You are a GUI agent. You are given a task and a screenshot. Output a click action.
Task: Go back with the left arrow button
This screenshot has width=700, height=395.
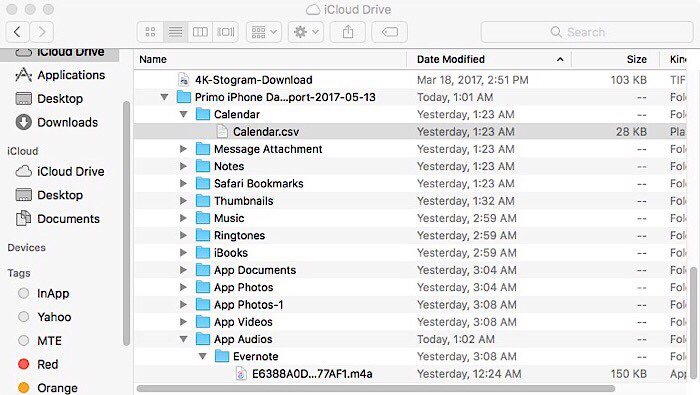tap(17, 32)
